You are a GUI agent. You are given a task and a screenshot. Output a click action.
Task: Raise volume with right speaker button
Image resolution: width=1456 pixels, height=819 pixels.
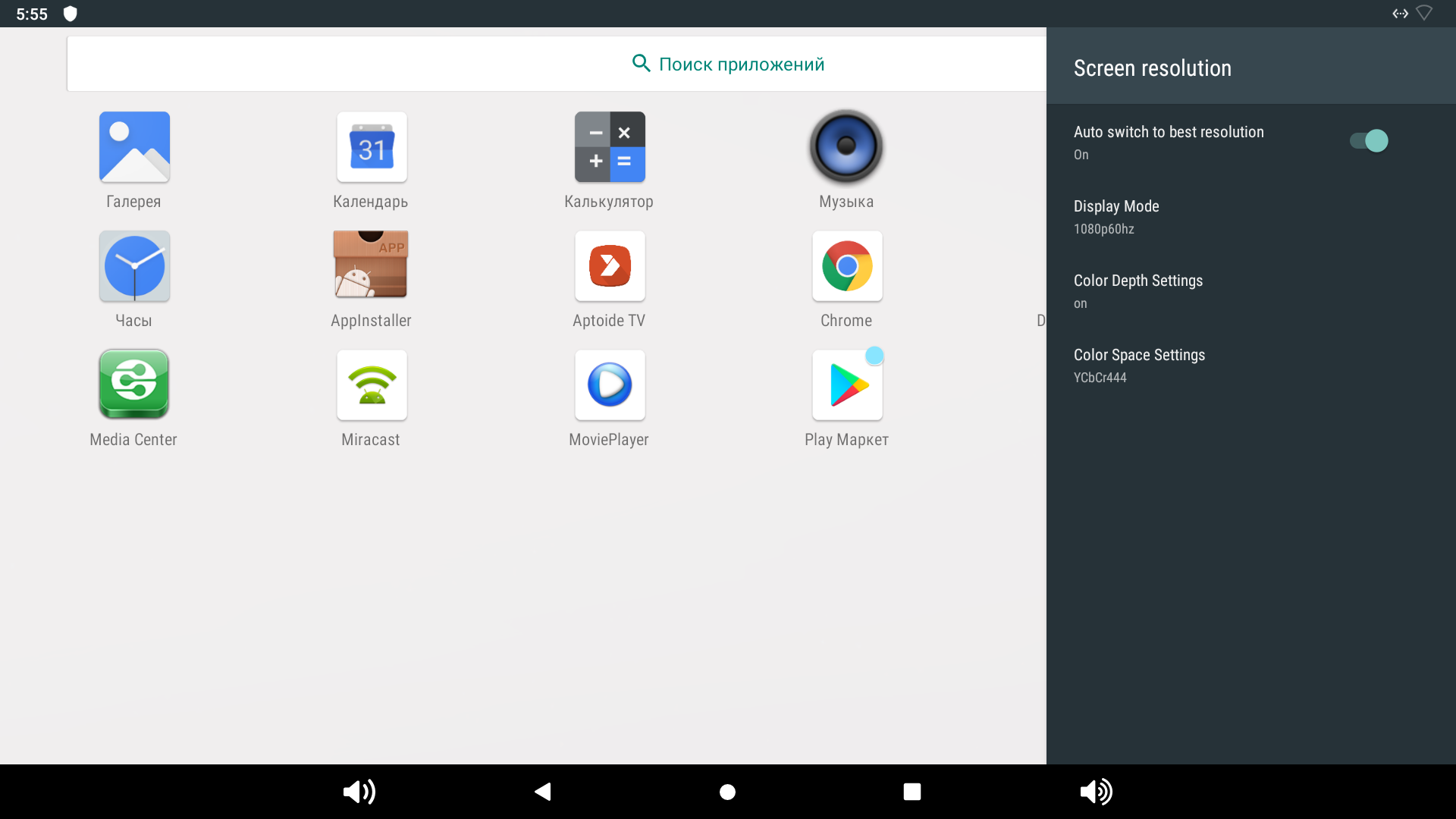coord(1096,792)
